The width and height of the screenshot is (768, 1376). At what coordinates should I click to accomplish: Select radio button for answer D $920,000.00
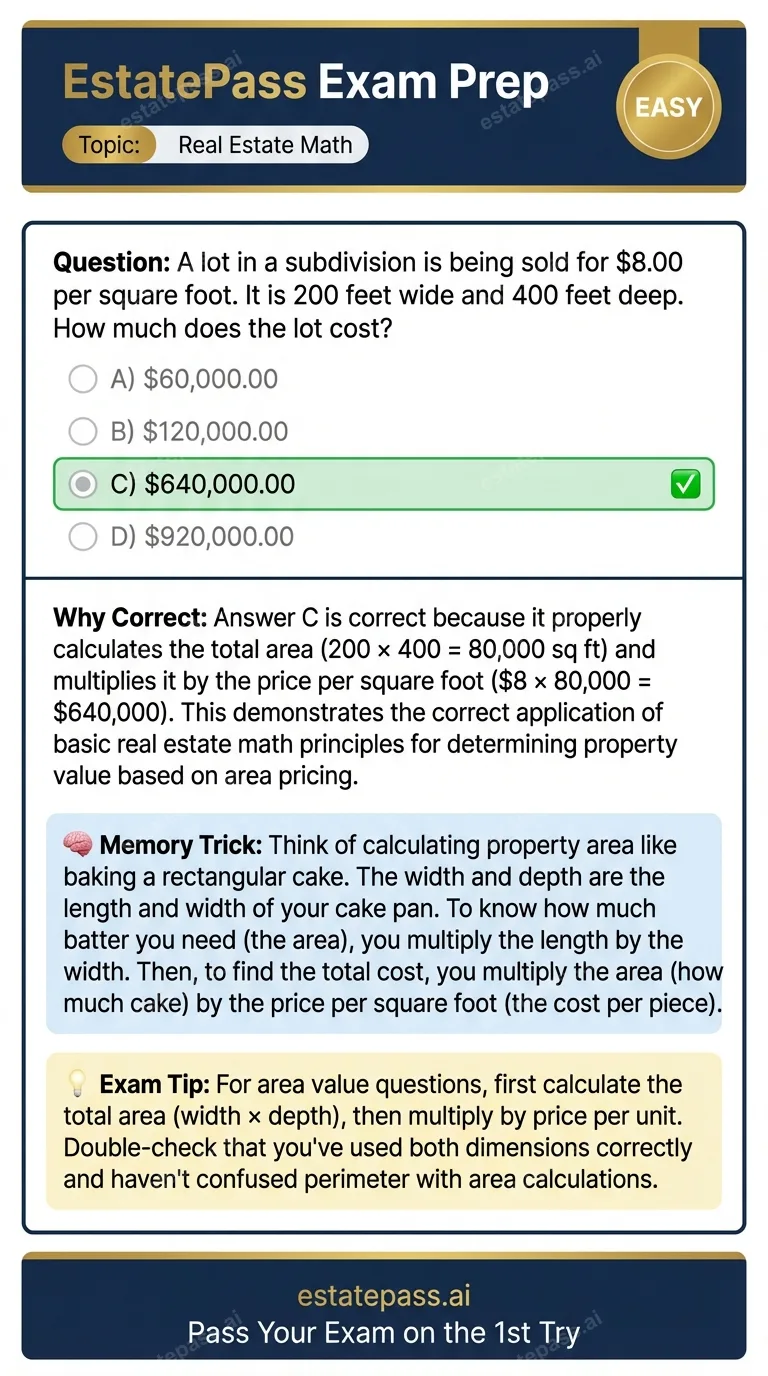click(x=83, y=536)
